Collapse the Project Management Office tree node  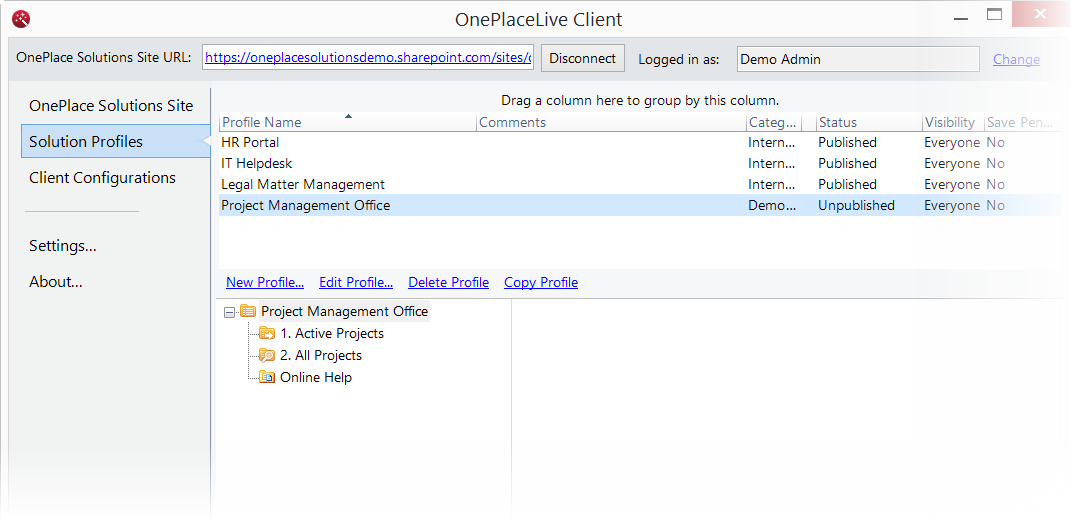[x=230, y=312]
